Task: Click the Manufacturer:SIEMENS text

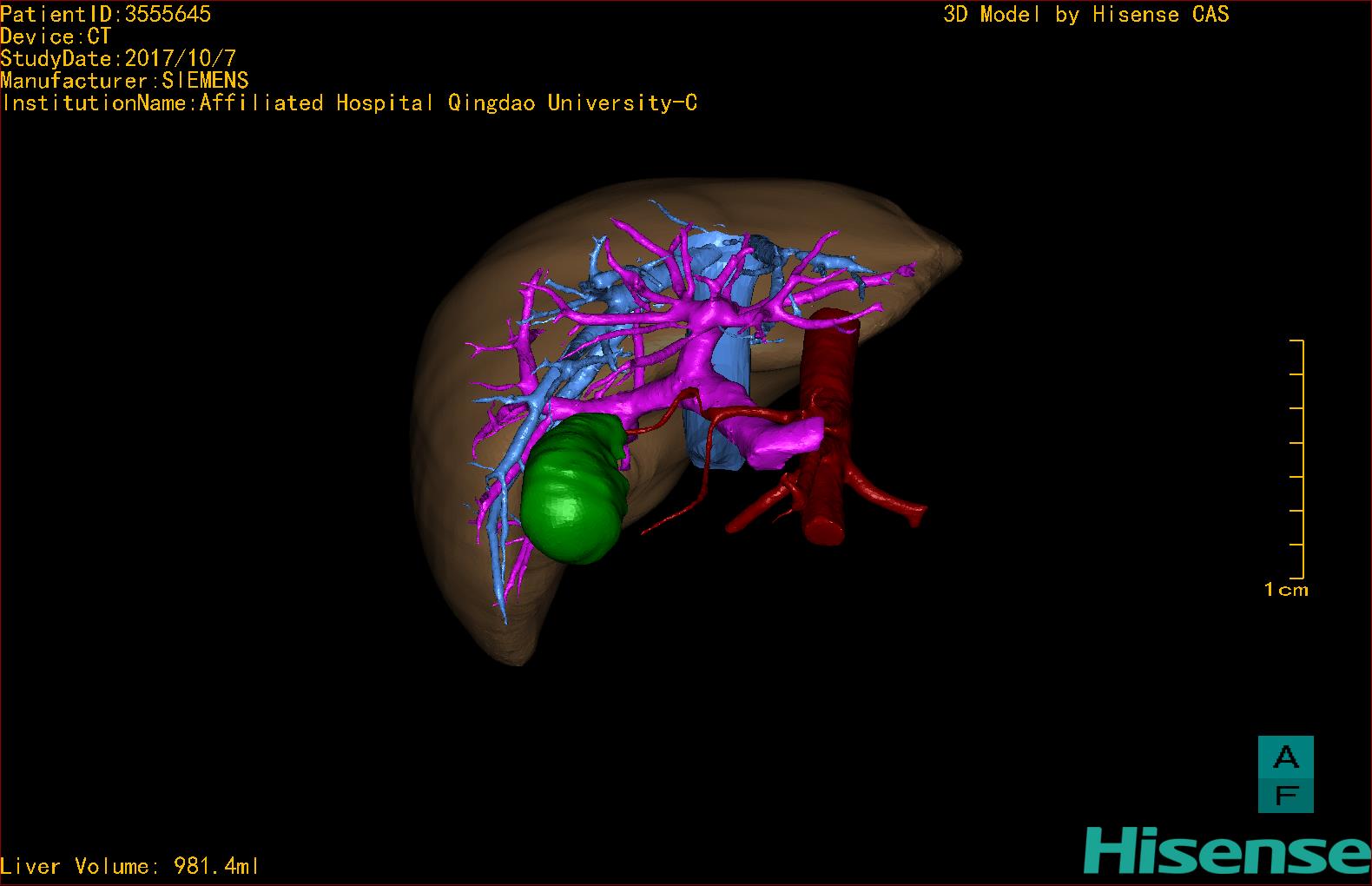Action: click(x=124, y=81)
